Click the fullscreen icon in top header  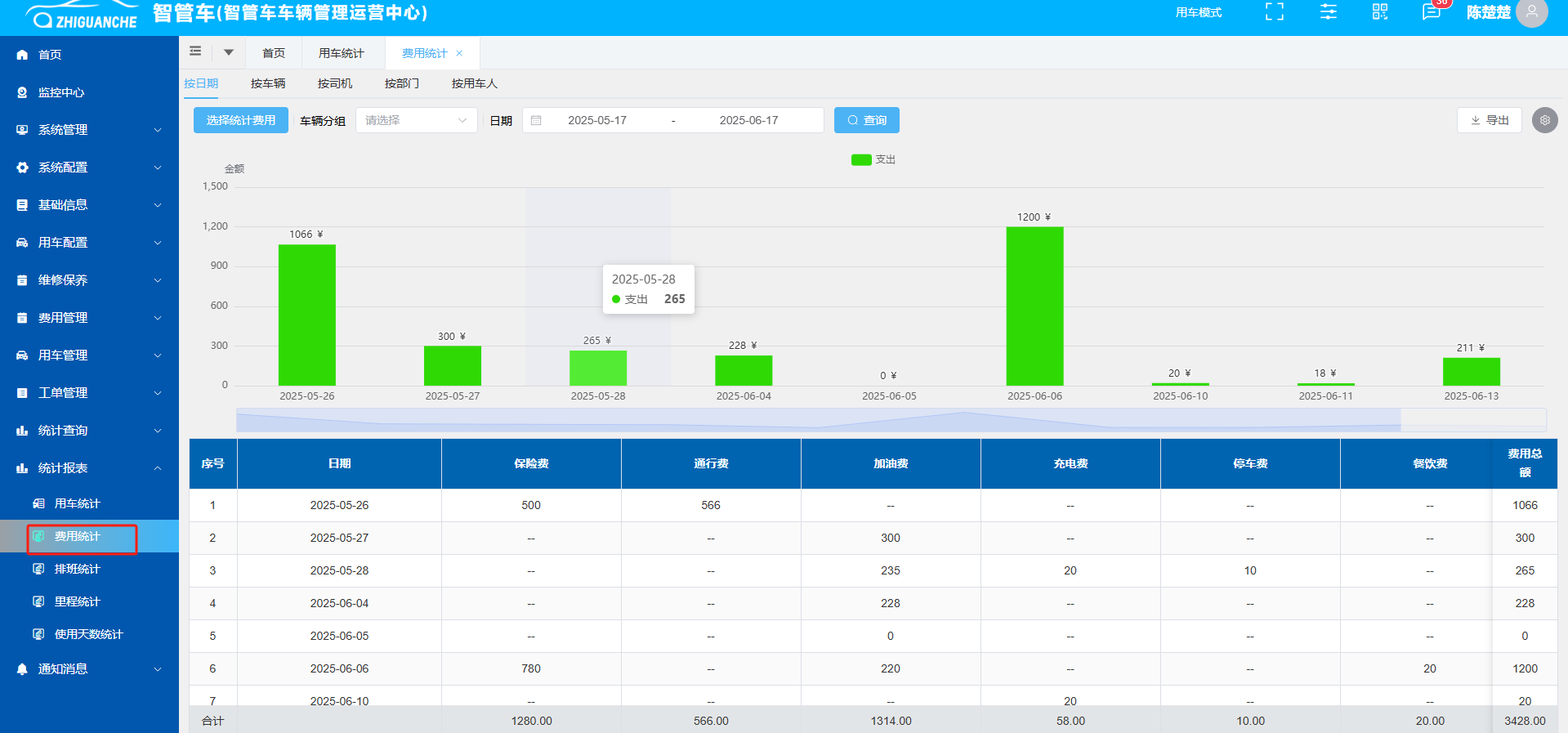pyautogui.click(x=1274, y=11)
